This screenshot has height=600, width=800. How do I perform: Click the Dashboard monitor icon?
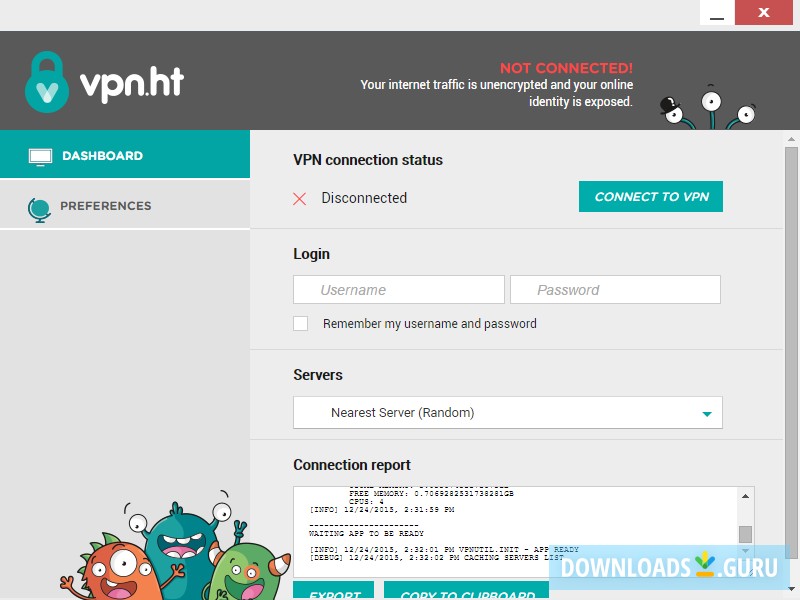point(38,156)
